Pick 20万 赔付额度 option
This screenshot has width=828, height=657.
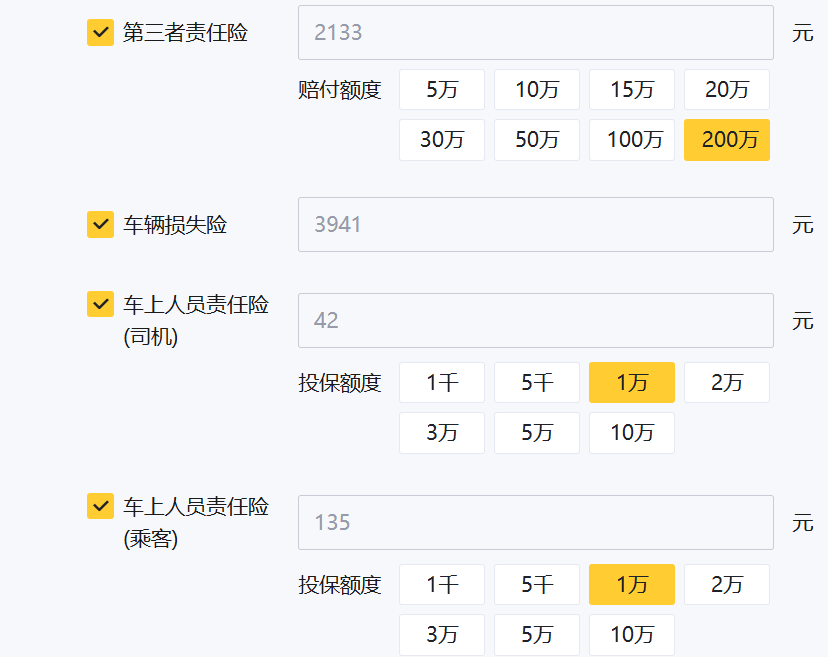726,90
